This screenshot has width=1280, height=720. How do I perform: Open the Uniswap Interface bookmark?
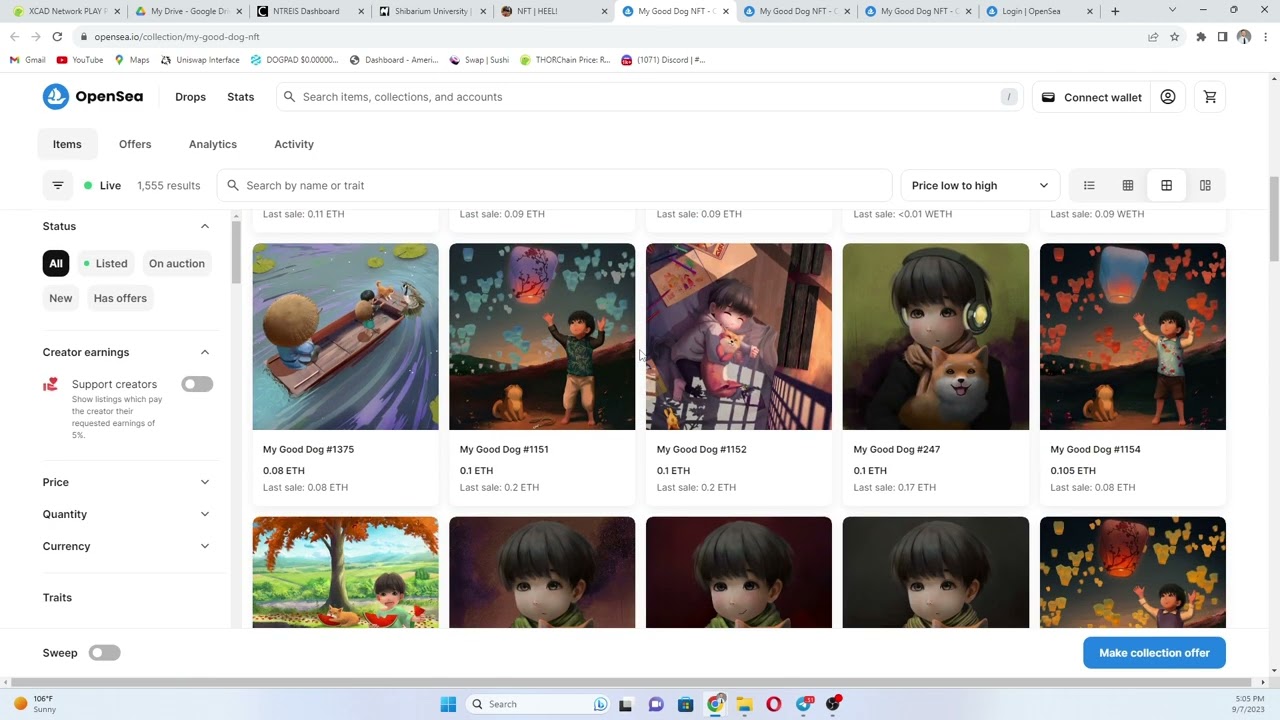coord(199,60)
